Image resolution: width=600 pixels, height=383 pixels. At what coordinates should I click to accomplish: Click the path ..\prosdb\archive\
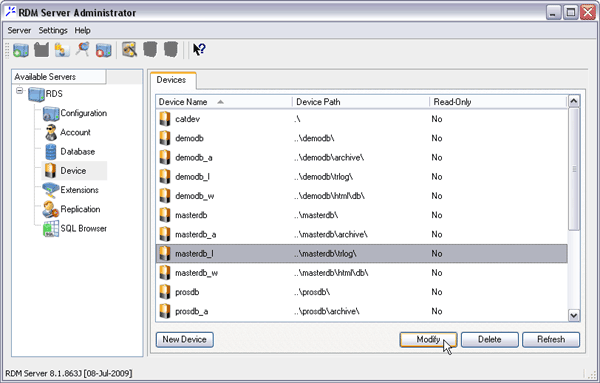tap(326, 311)
